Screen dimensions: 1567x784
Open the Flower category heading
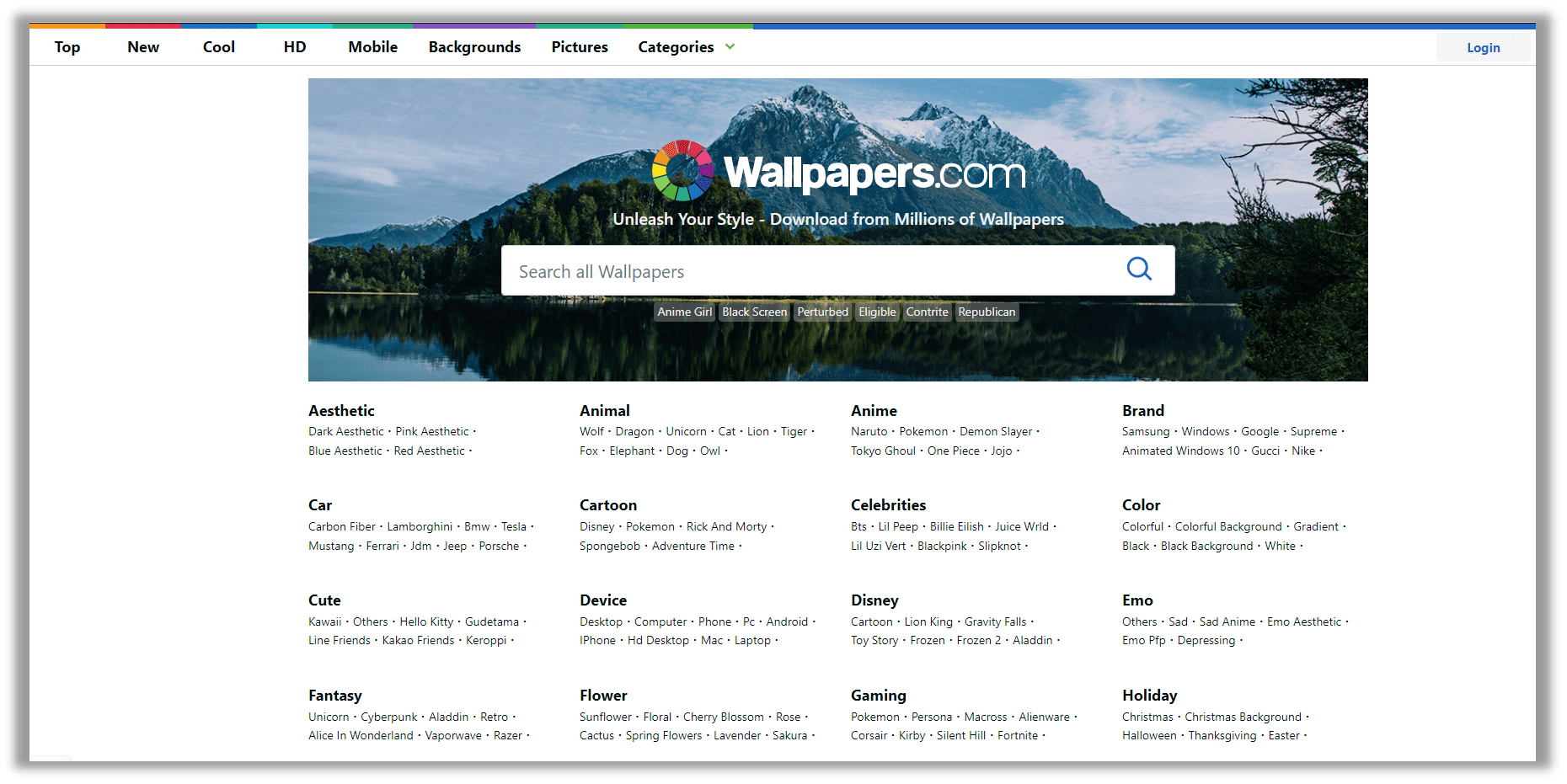coord(603,696)
